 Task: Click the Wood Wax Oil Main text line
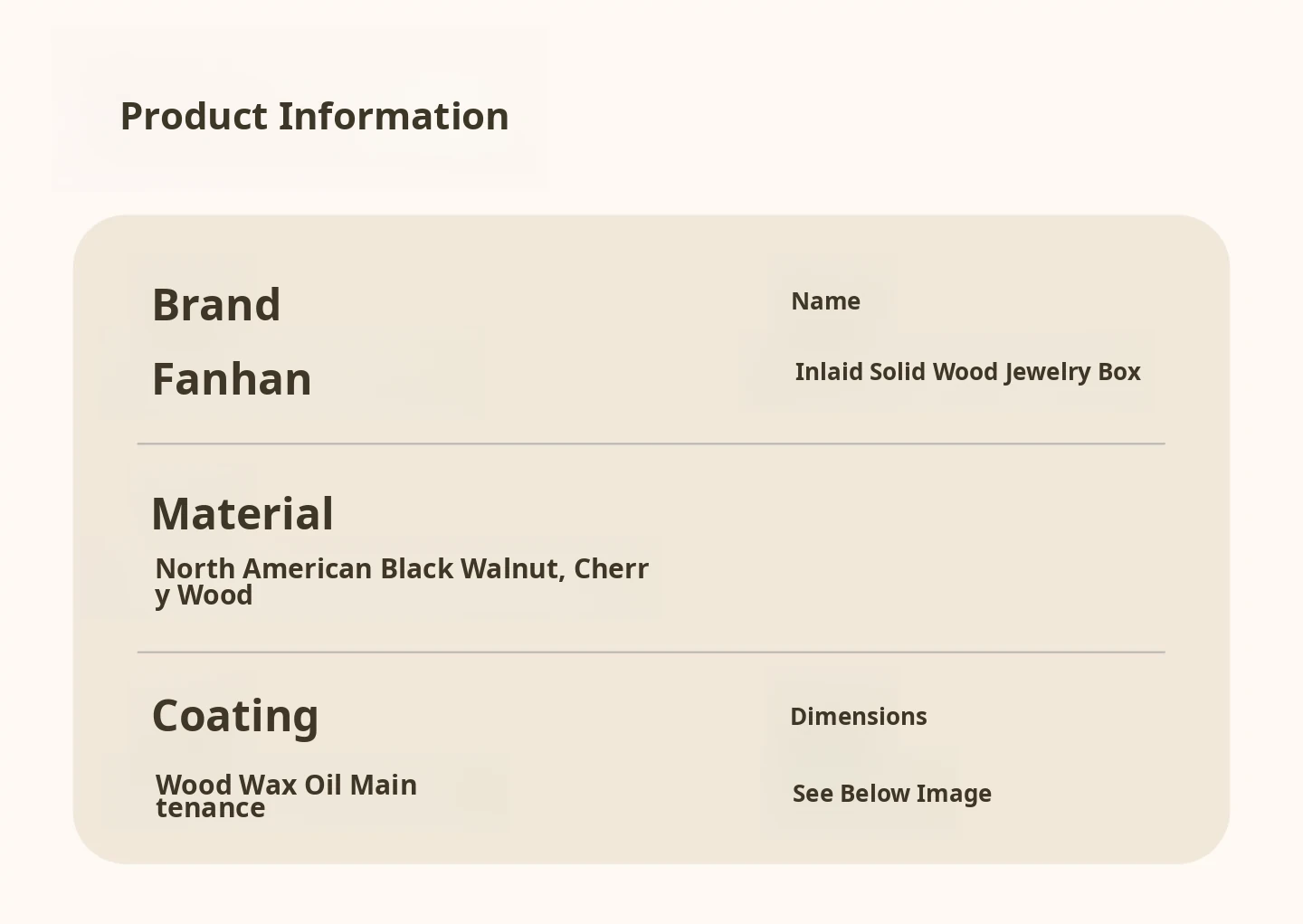[286, 784]
